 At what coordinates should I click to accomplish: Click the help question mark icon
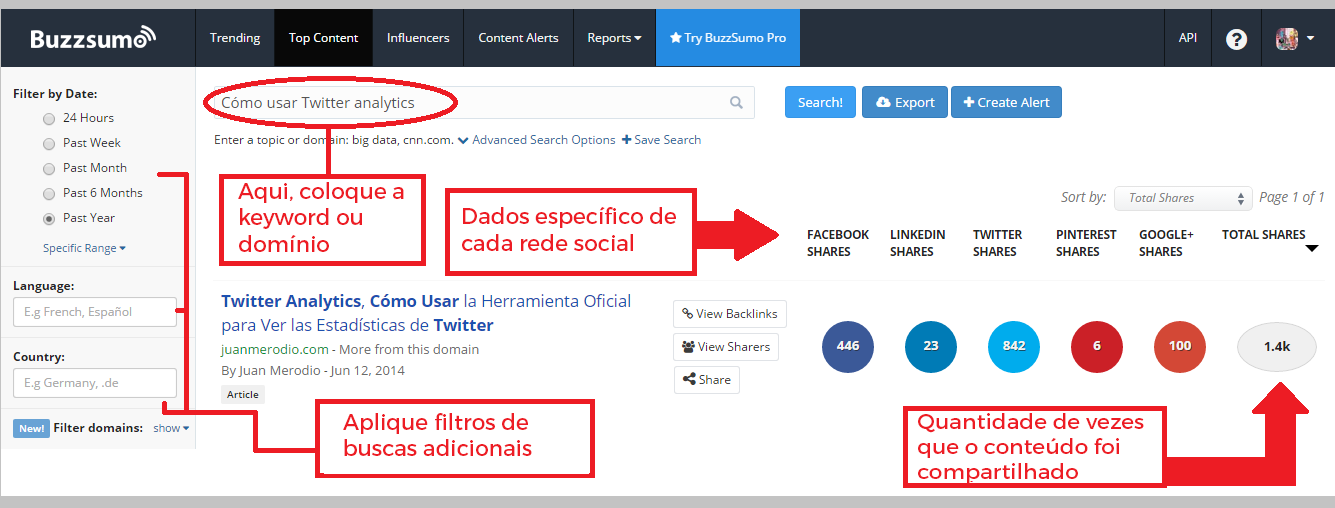click(x=1237, y=39)
